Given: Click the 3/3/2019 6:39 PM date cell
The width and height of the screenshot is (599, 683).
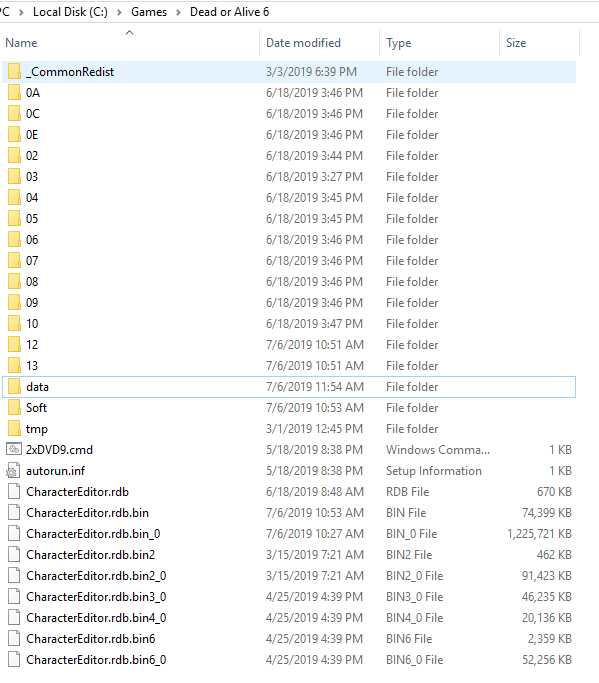Looking at the screenshot, I should point(311,71).
